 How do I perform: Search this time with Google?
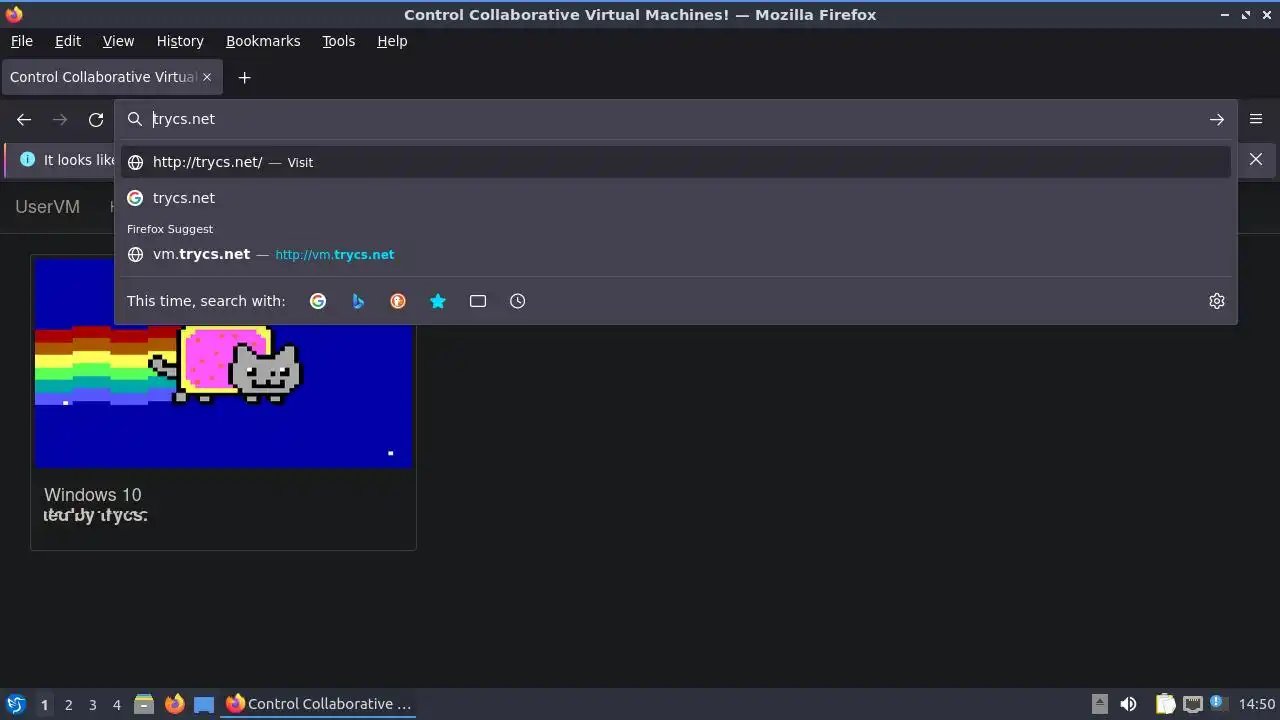[318, 301]
